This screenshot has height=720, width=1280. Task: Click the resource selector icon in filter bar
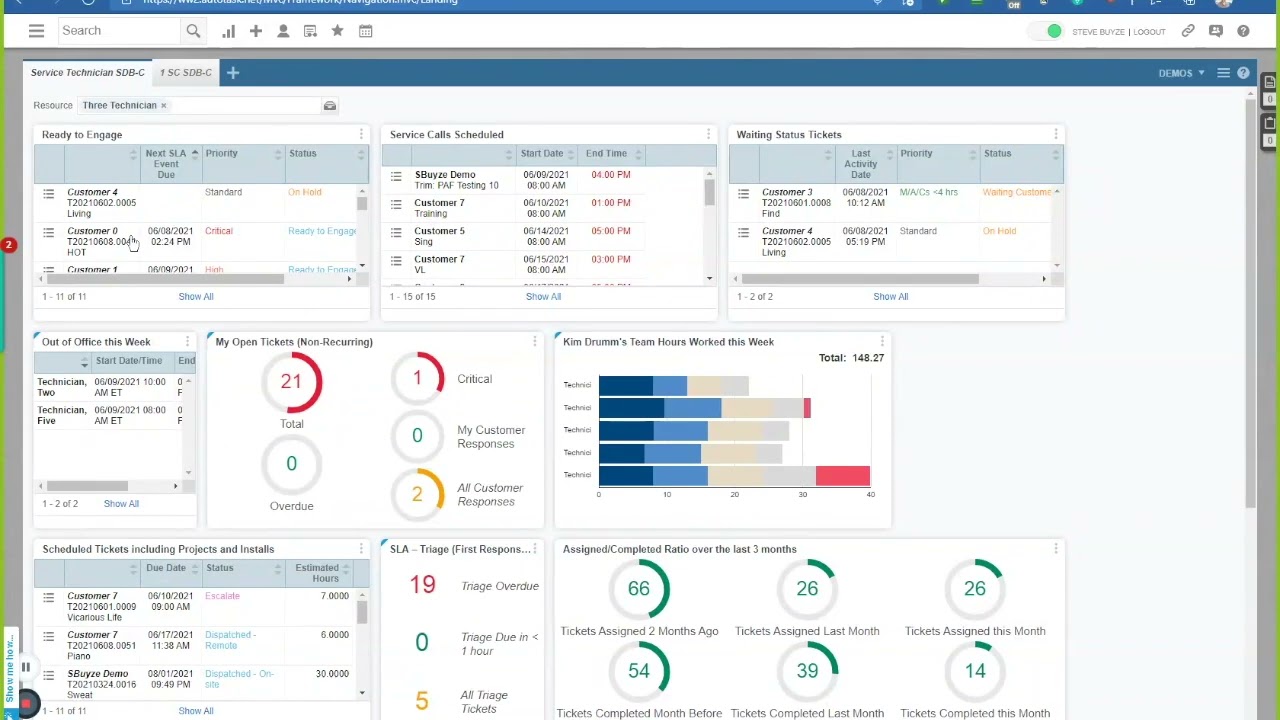point(329,105)
